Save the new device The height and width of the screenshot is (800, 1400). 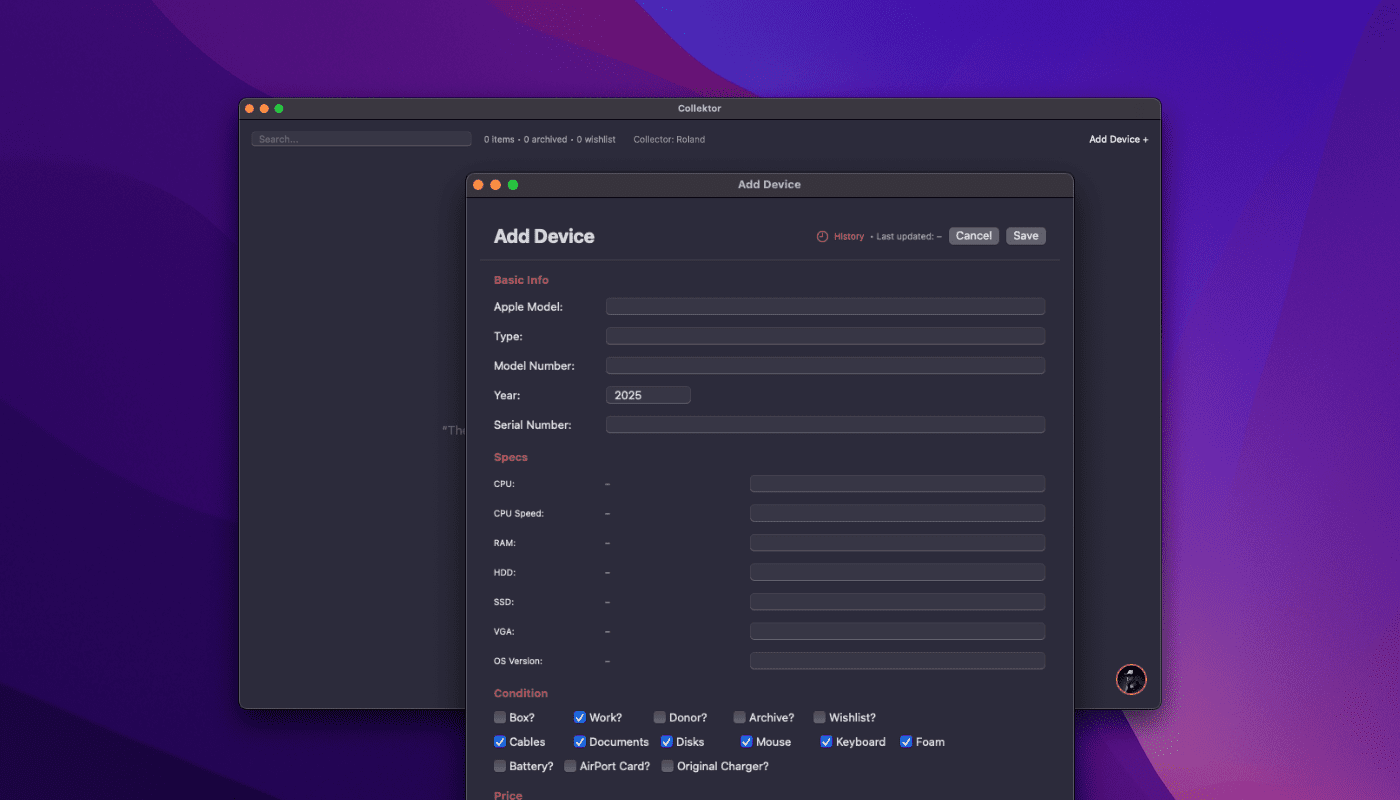[x=1026, y=236]
